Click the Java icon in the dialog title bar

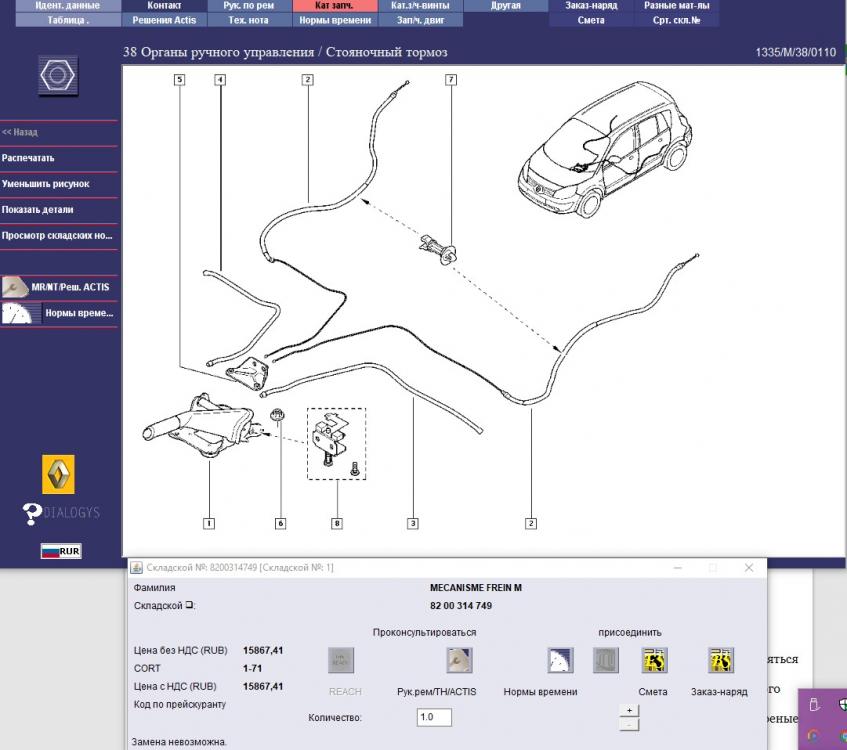[137, 567]
